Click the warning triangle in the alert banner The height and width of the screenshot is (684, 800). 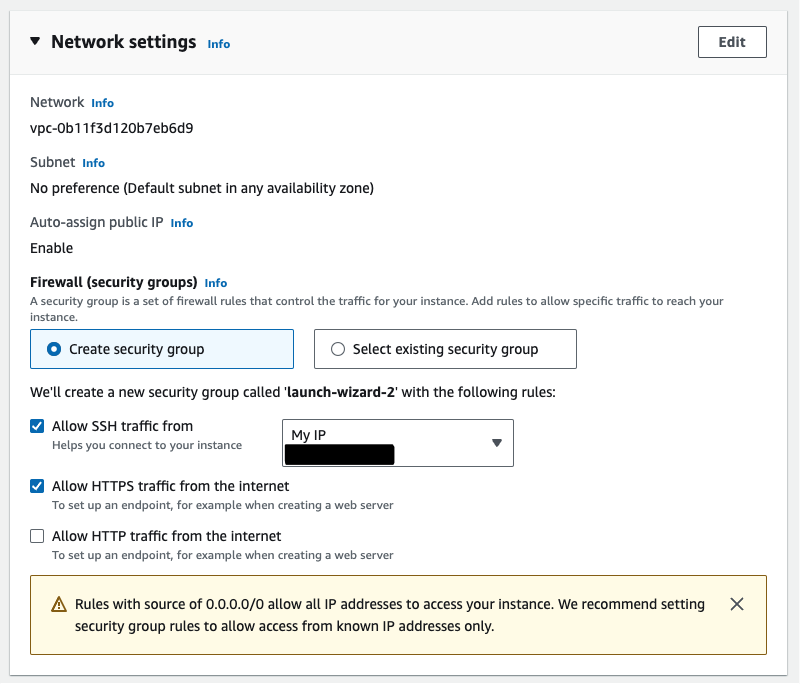(x=57, y=604)
